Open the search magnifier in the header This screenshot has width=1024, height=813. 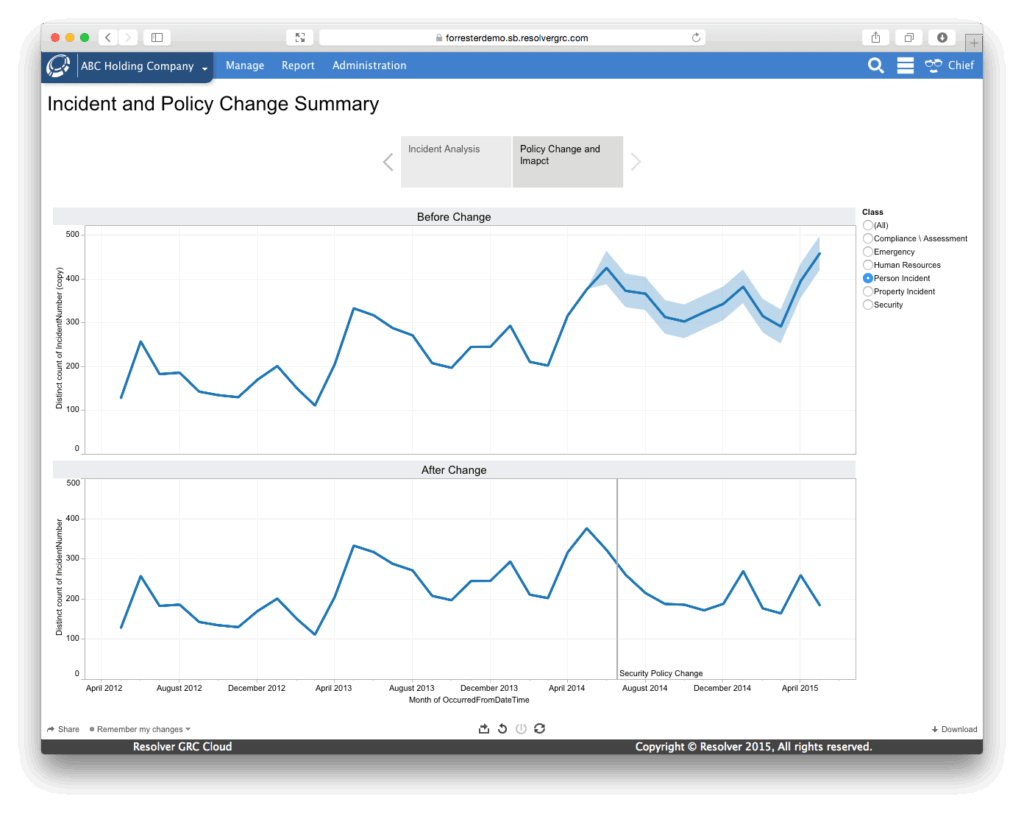coord(875,65)
